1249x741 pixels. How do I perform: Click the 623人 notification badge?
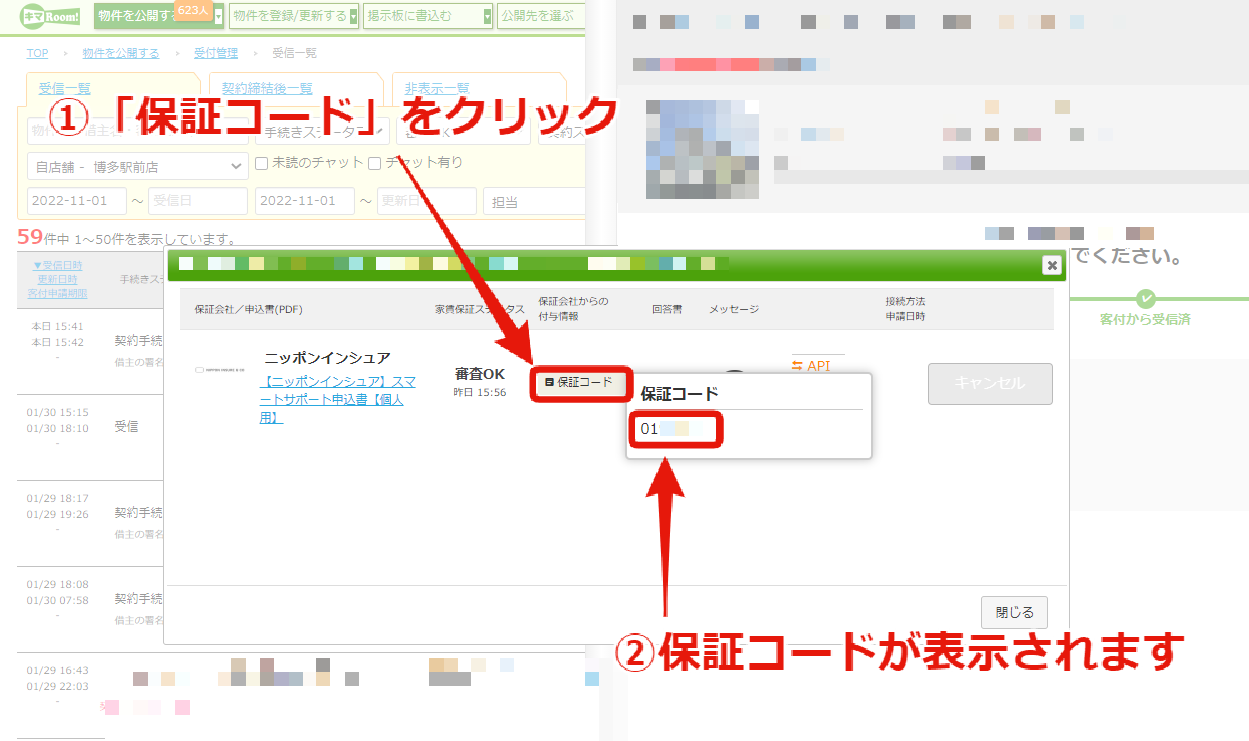click(x=190, y=10)
